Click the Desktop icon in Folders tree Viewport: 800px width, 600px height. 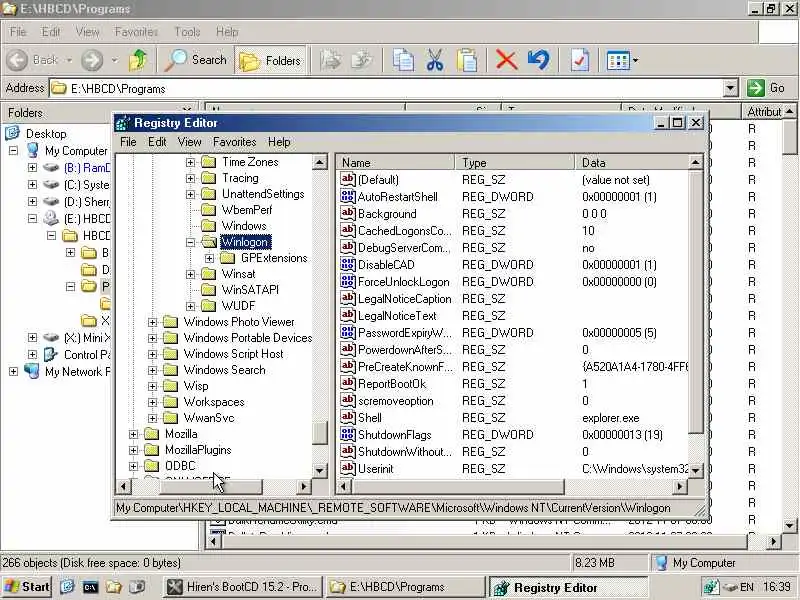(12, 133)
